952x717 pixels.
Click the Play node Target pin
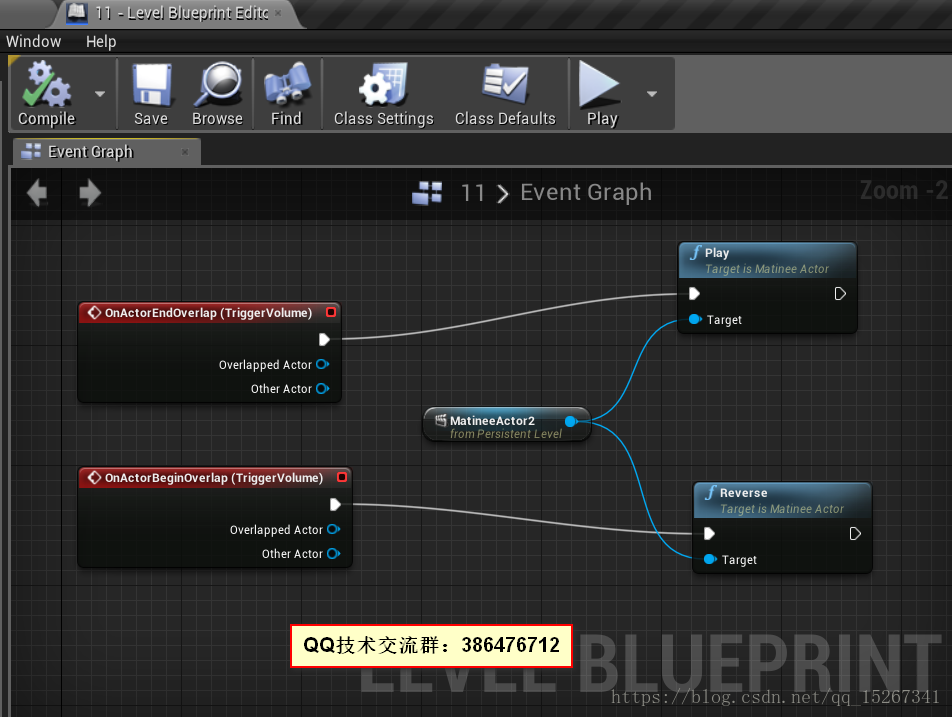coord(695,319)
